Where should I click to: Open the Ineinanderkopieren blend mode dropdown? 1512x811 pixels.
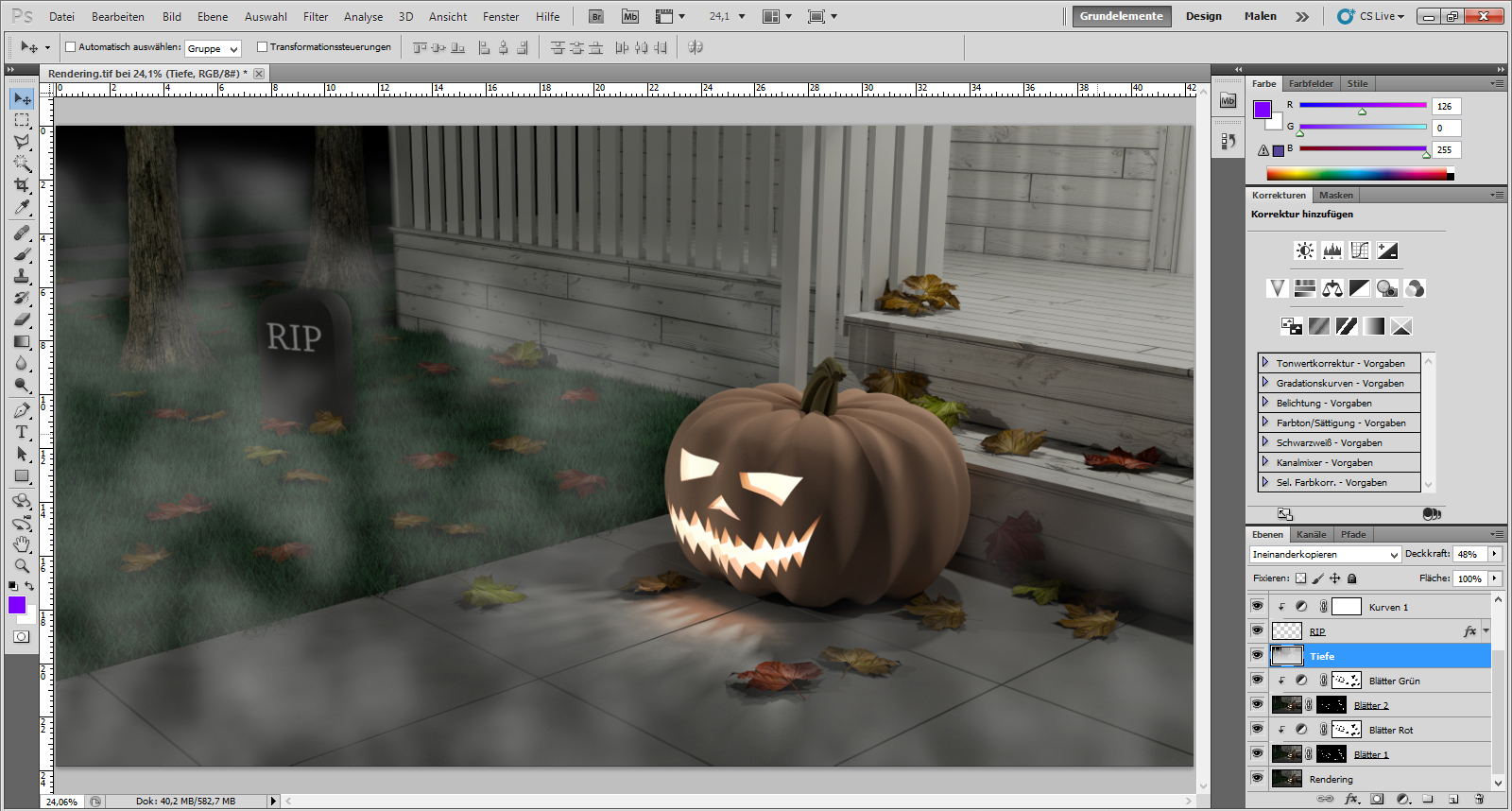[x=1325, y=555]
